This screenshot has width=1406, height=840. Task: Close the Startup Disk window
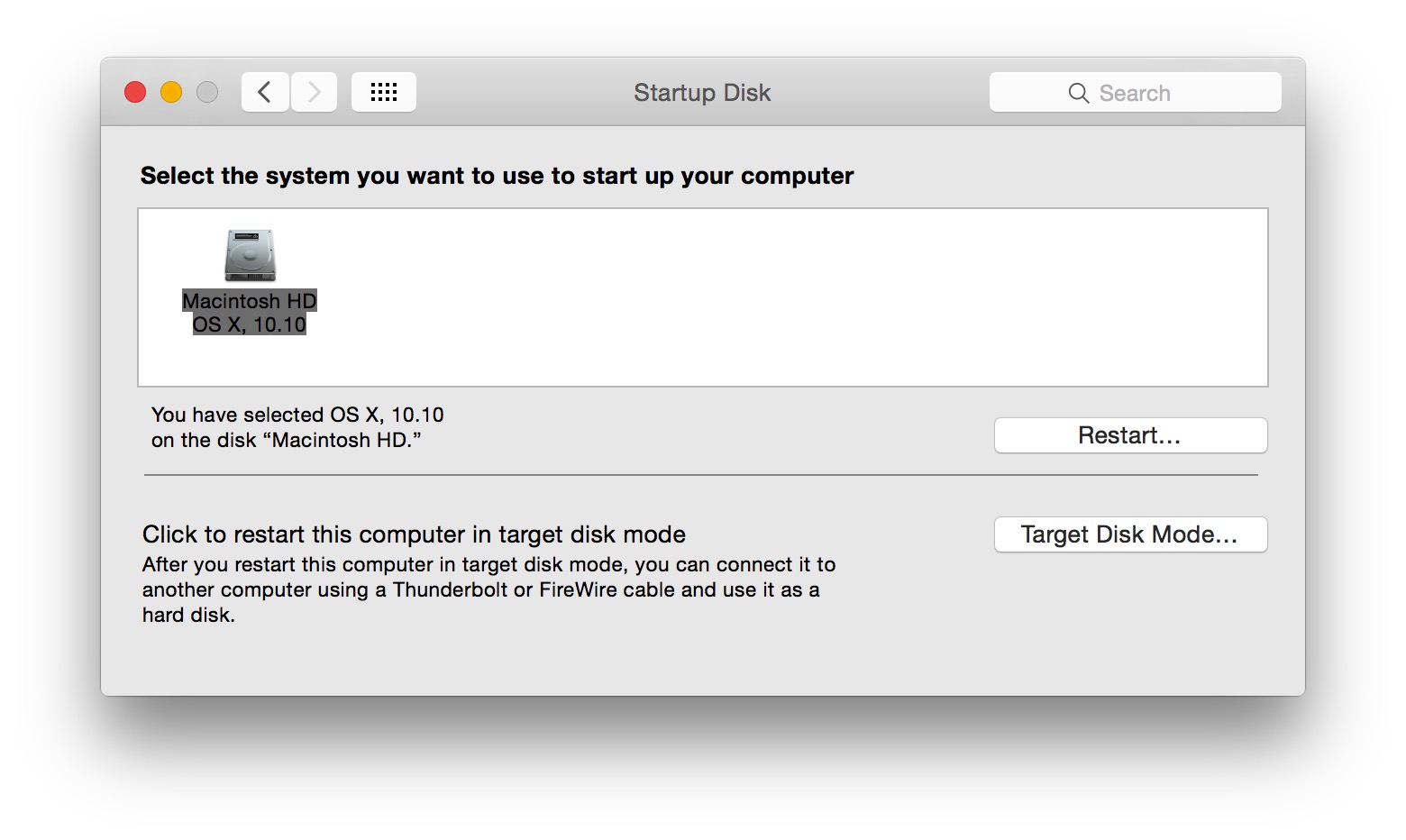coord(134,91)
